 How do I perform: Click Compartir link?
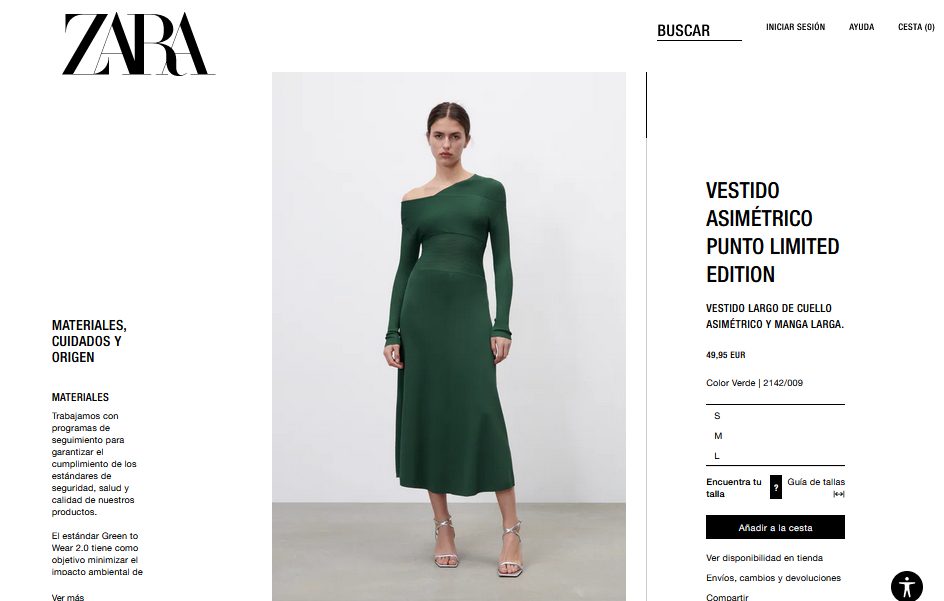coord(727,597)
